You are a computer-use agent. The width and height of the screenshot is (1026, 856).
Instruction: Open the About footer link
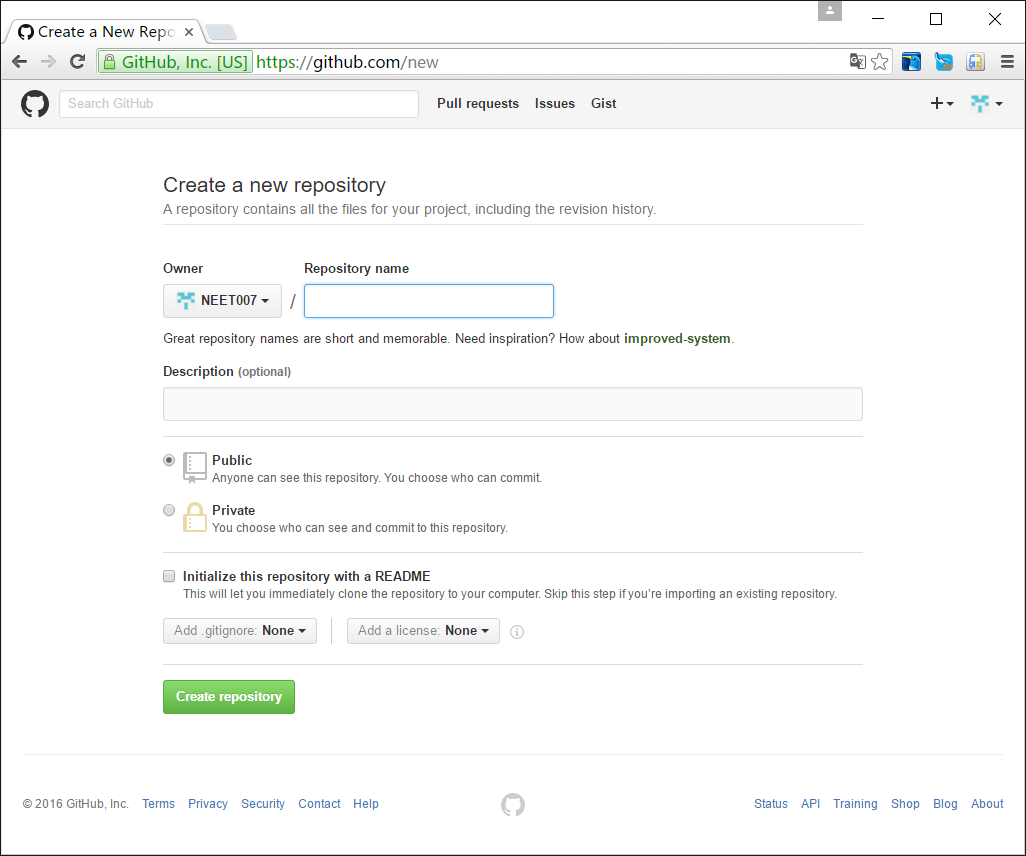(x=987, y=804)
